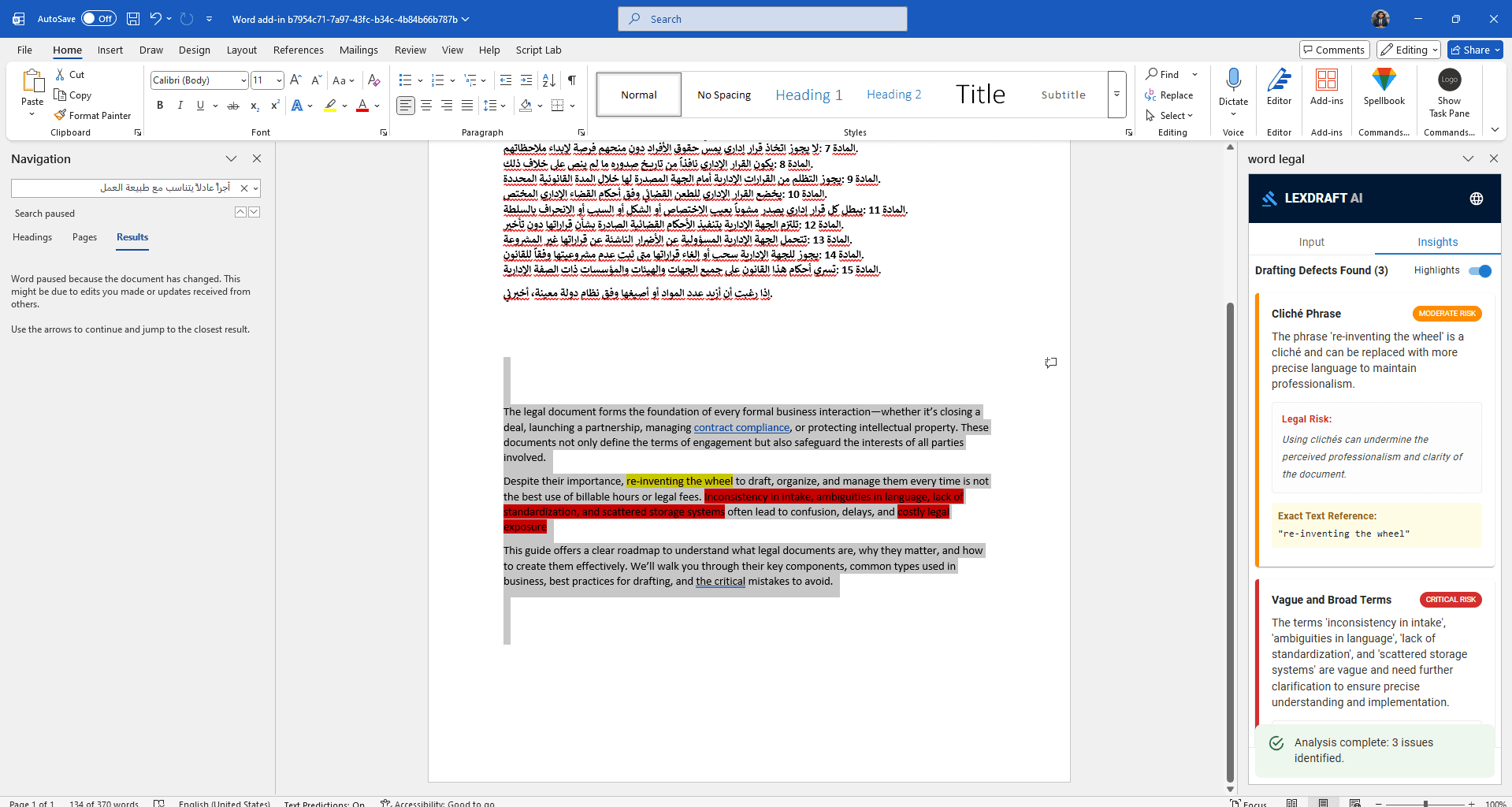
Task: Expand the Styles gallery
Action: pos(1116,95)
